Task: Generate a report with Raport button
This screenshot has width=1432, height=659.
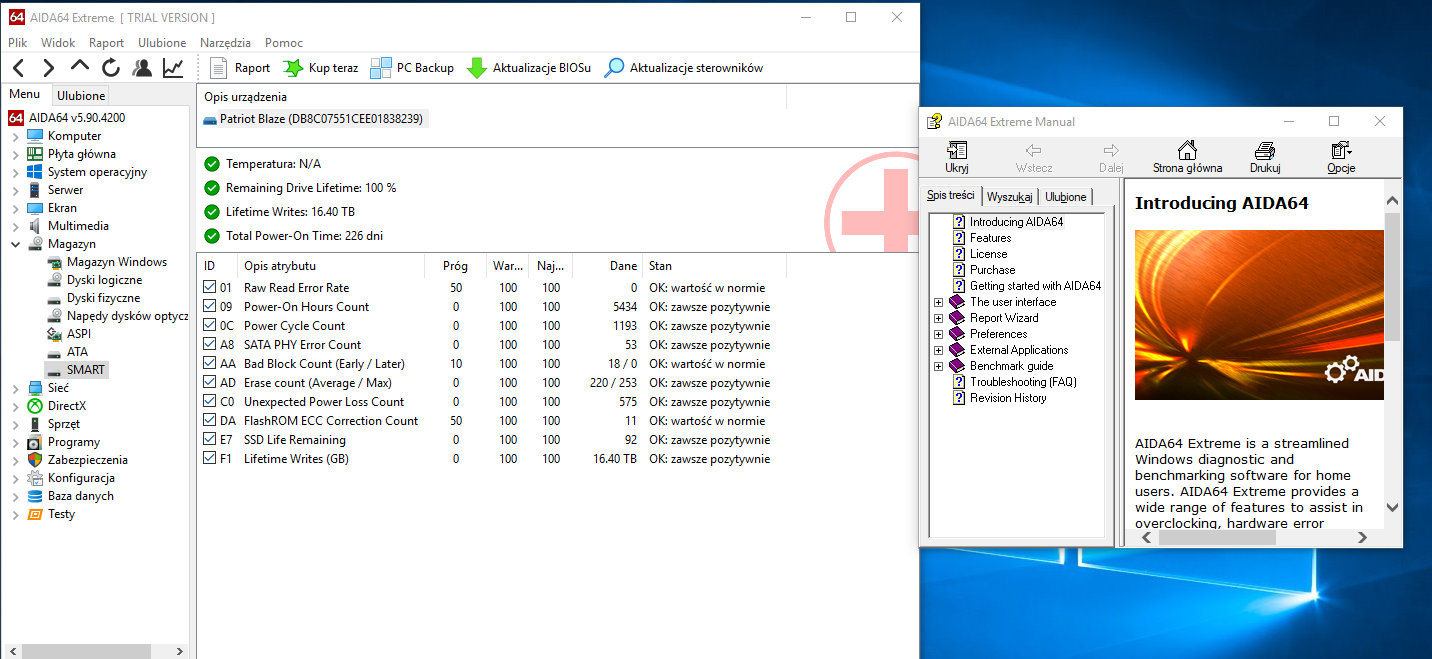Action: point(240,68)
